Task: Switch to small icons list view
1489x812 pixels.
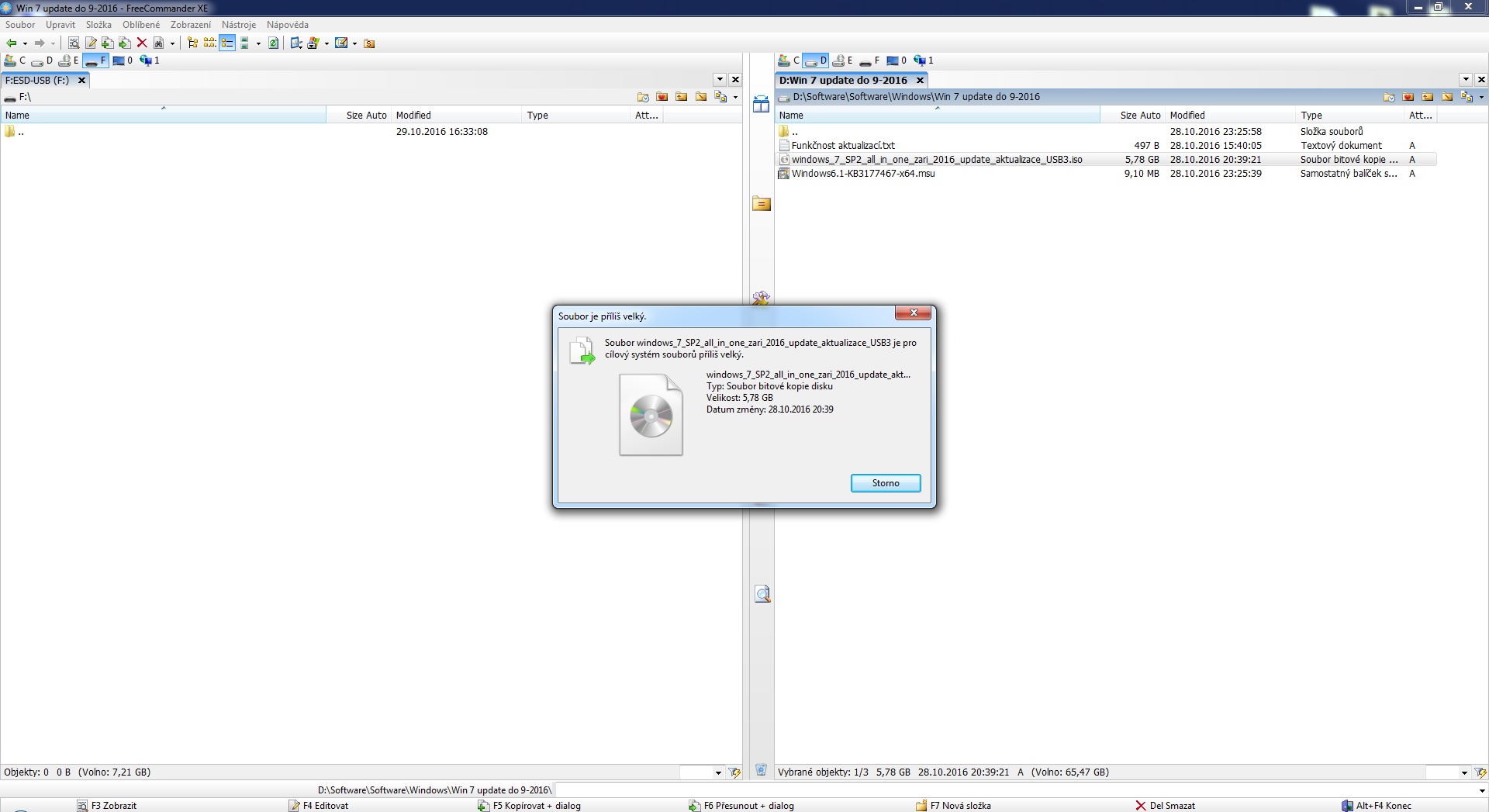Action: (x=209, y=43)
